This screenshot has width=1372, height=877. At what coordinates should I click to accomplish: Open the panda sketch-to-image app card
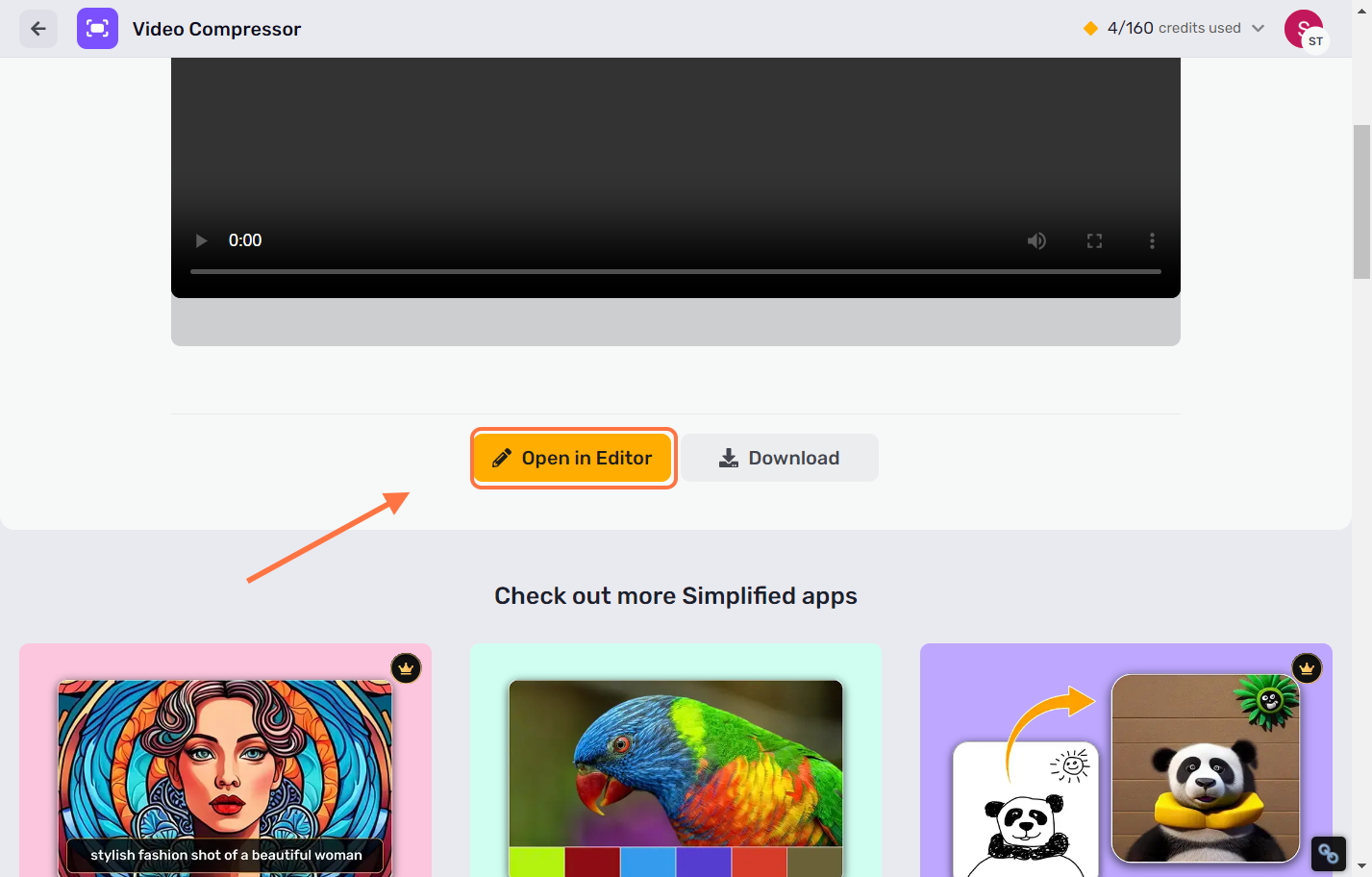pyautogui.click(x=1126, y=760)
